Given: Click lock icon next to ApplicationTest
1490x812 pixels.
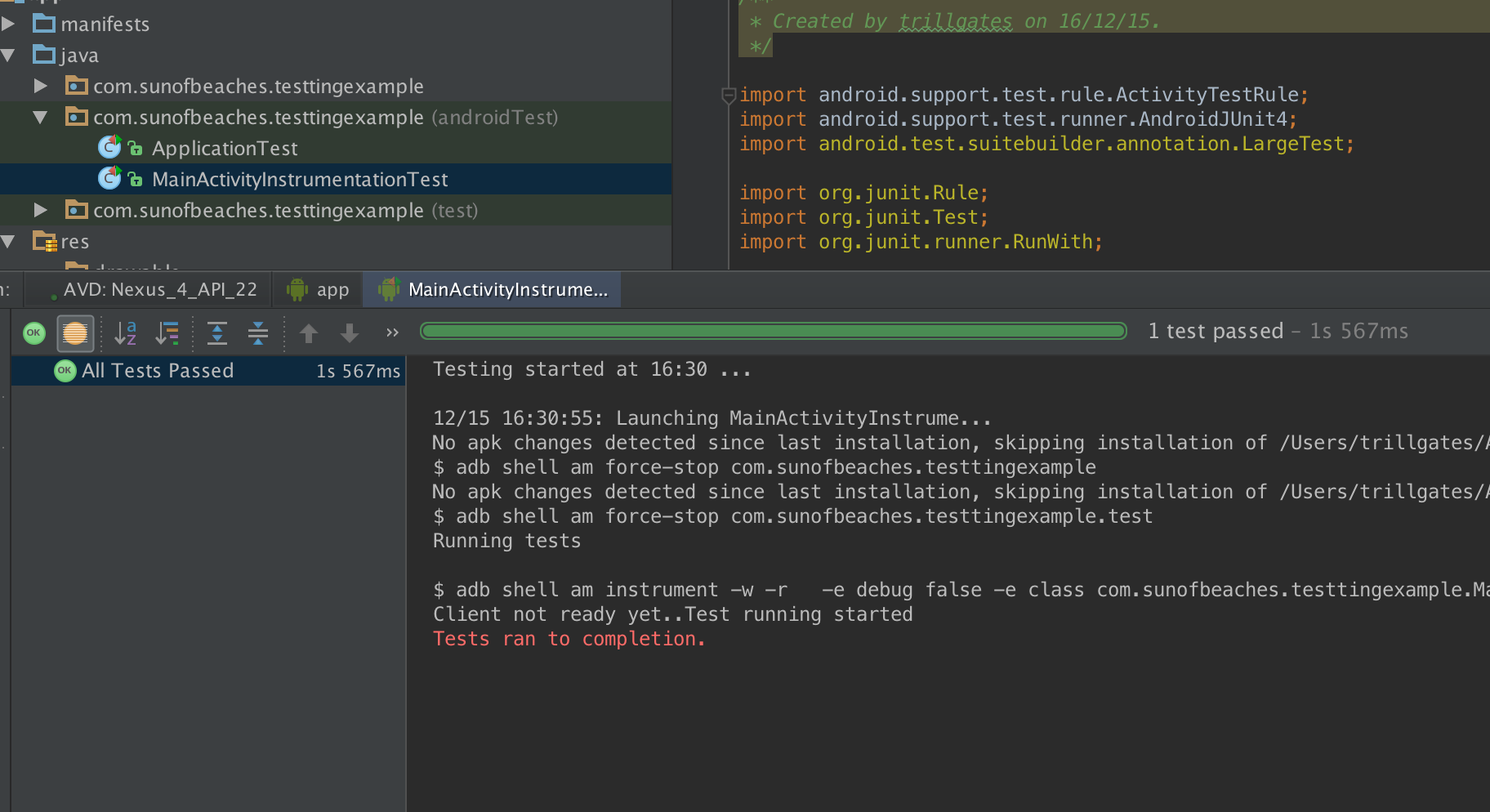Looking at the screenshot, I should click(x=136, y=149).
